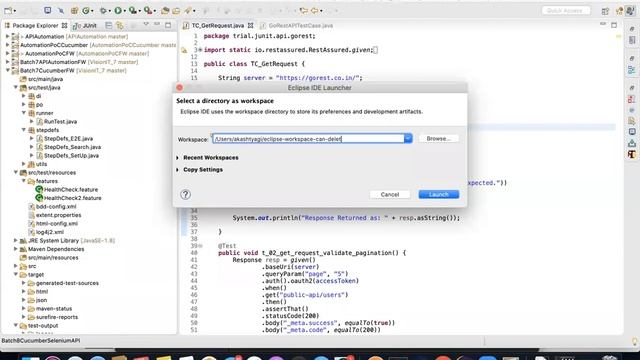
Task: Open the Task List side icon
Action: click(x=632, y=40)
